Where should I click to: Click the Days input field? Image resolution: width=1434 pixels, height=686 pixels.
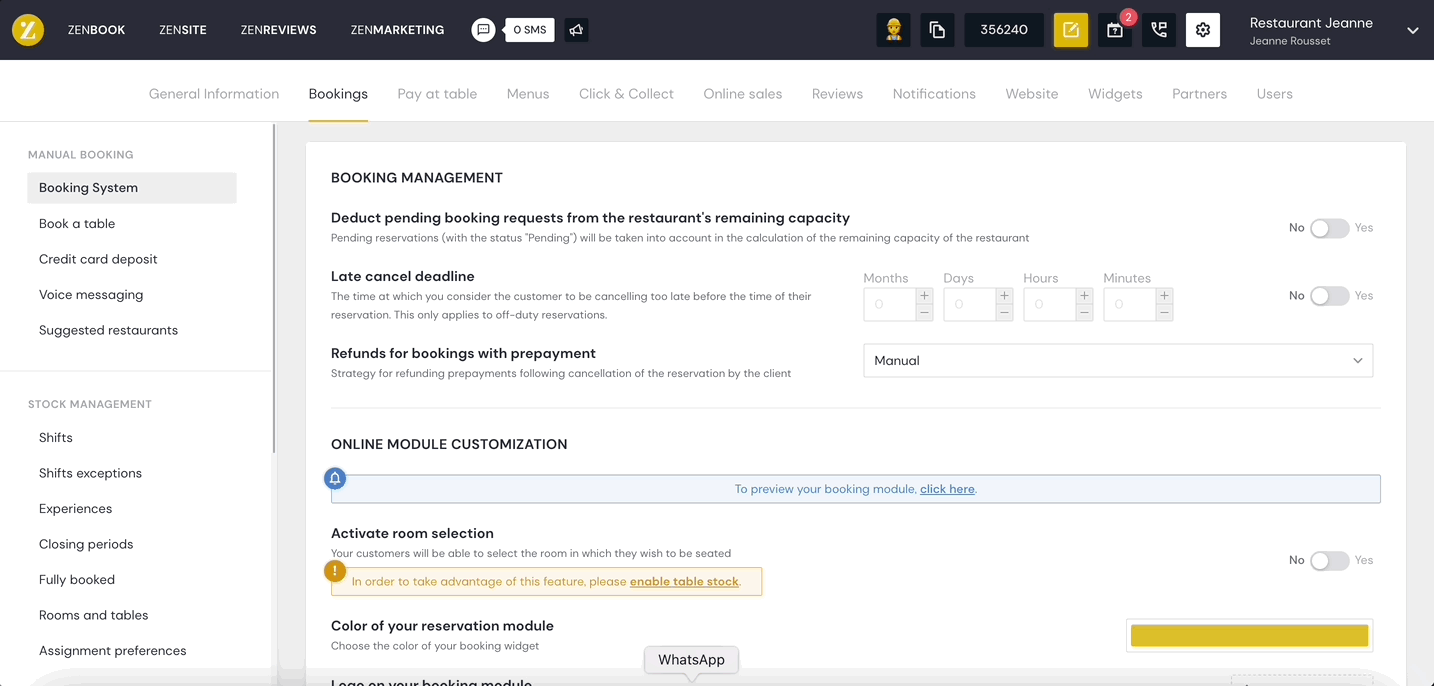click(x=970, y=304)
